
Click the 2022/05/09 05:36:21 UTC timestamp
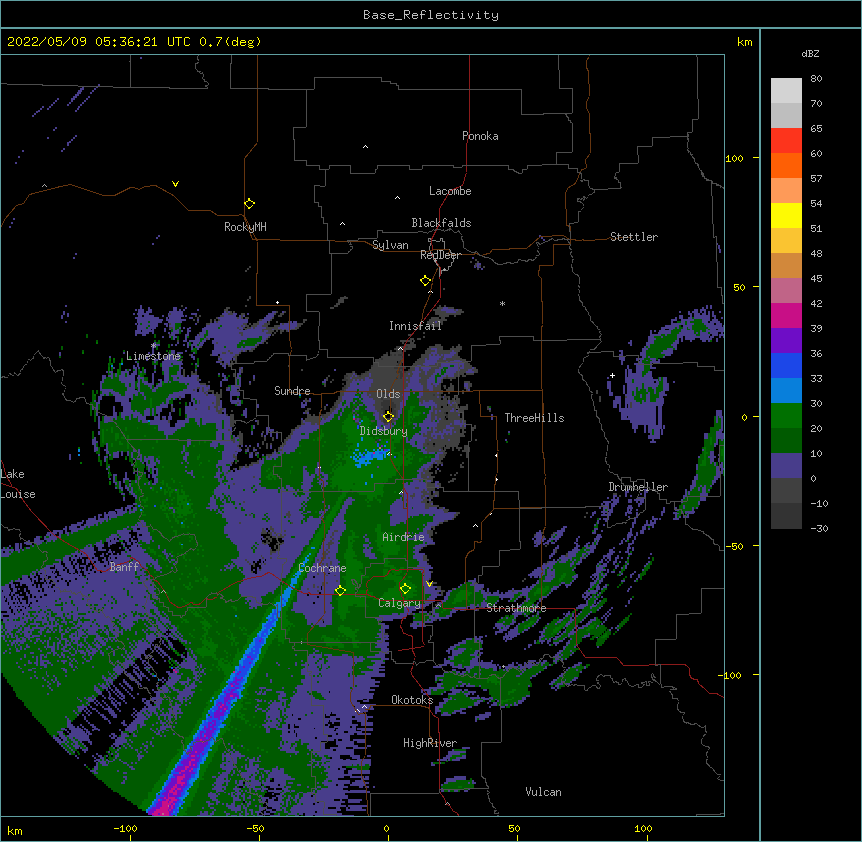coord(98,42)
